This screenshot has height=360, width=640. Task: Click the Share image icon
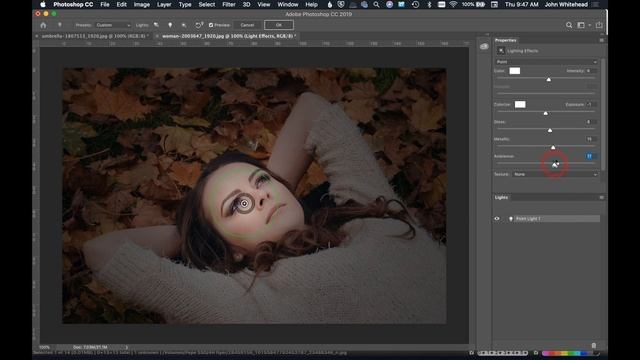(x=599, y=25)
